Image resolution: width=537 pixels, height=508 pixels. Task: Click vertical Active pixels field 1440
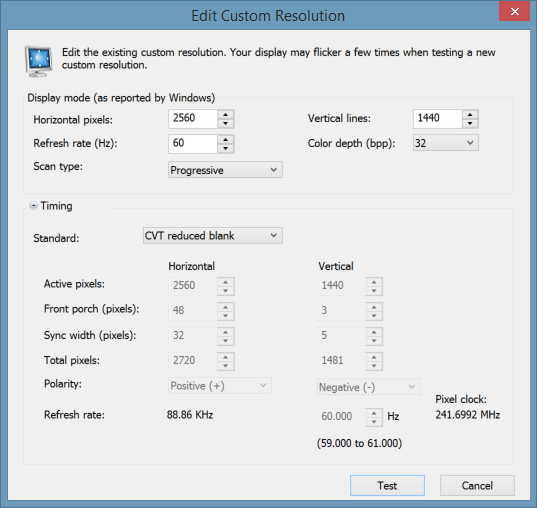[x=342, y=286]
